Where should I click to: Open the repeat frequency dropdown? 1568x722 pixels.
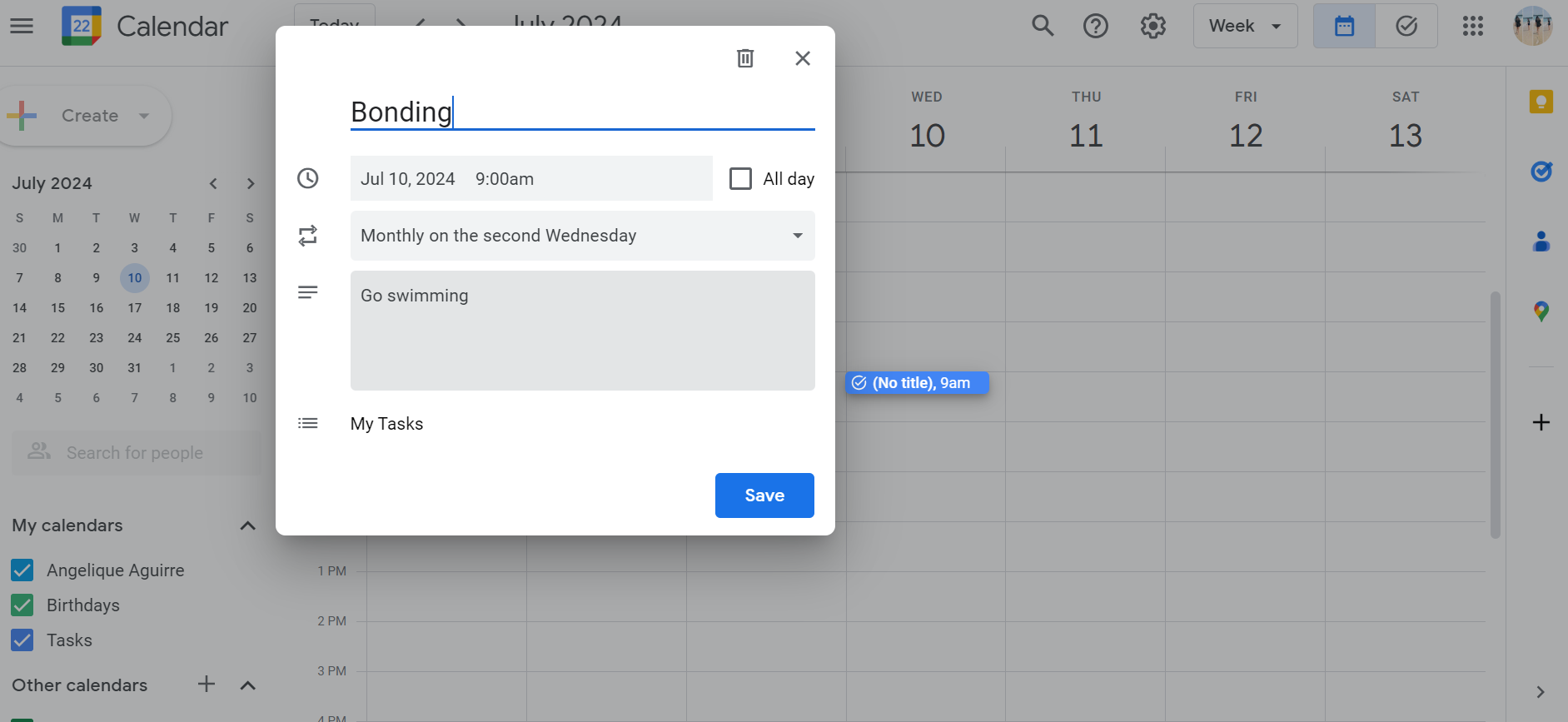pyautogui.click(x=582, y=236)
